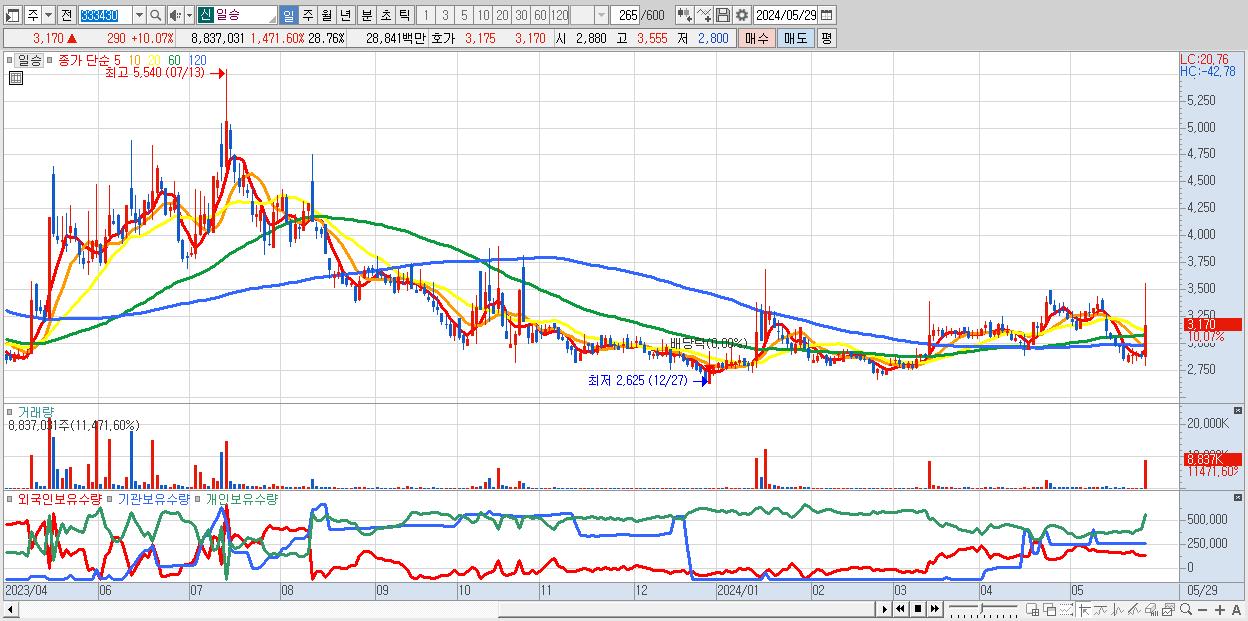Select the 일 daily period button
This screenshot has height=621, width=1248.
288,15
